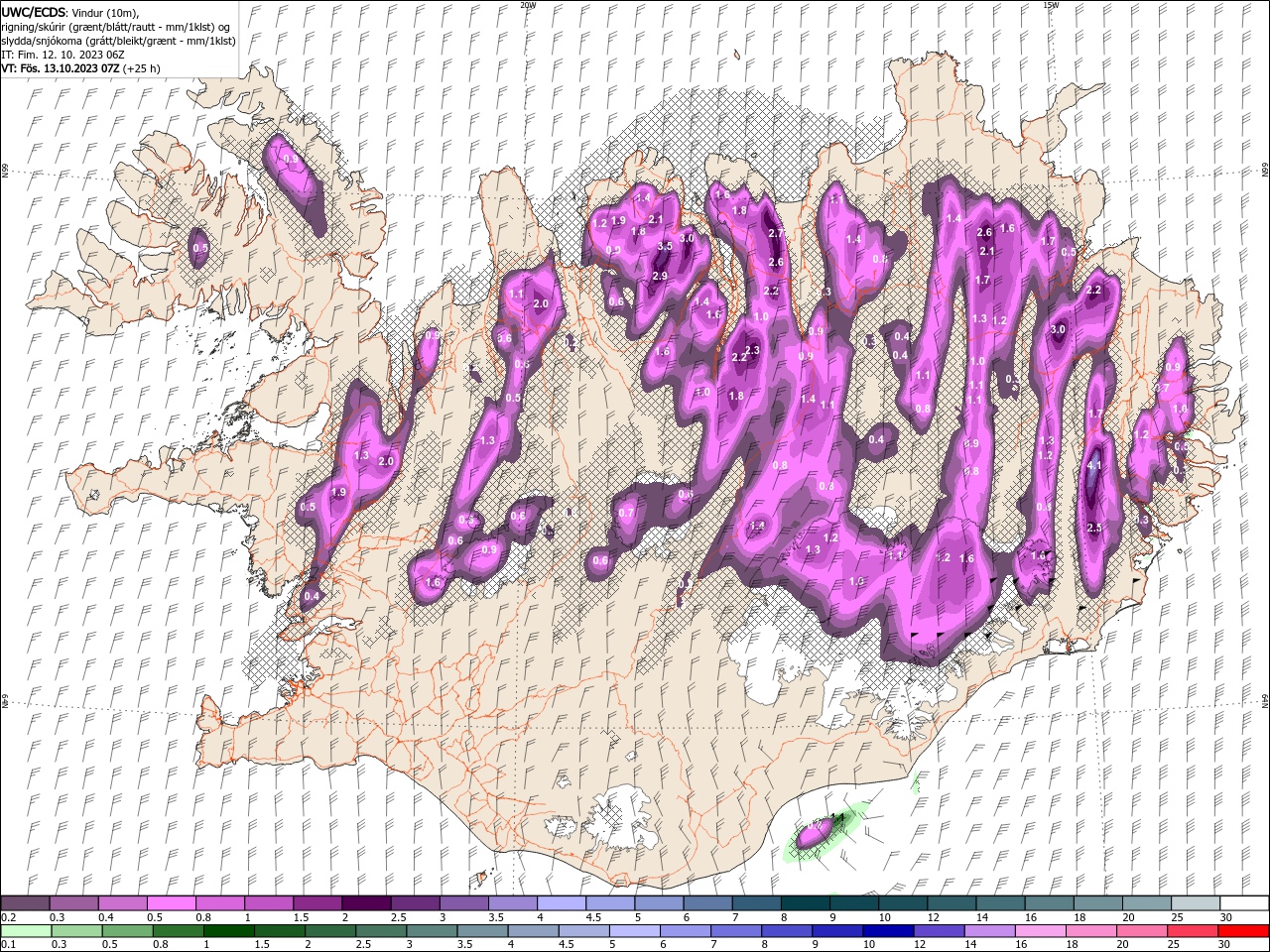Click the 'slydda/snjókoma' header line

pos(119,41)
